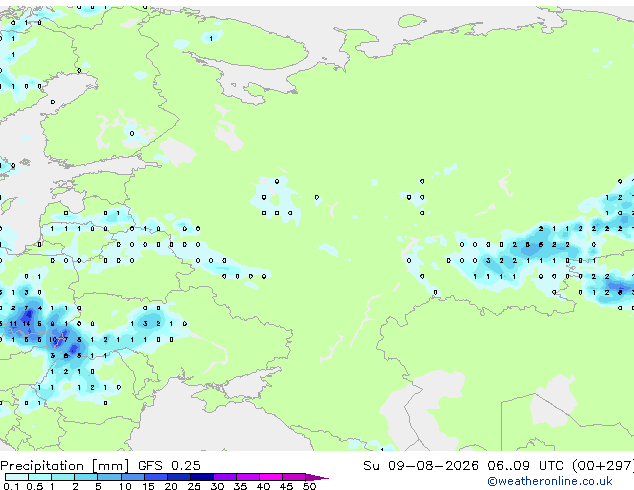Click the legend label "30"

click(217, 486)
